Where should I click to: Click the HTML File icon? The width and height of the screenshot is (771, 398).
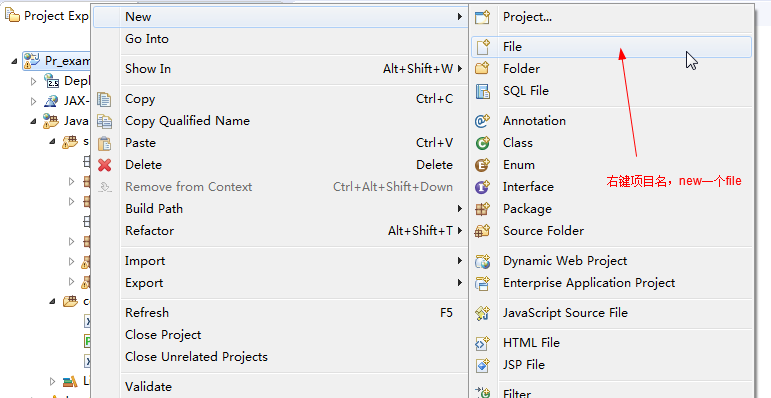[482, 343]
